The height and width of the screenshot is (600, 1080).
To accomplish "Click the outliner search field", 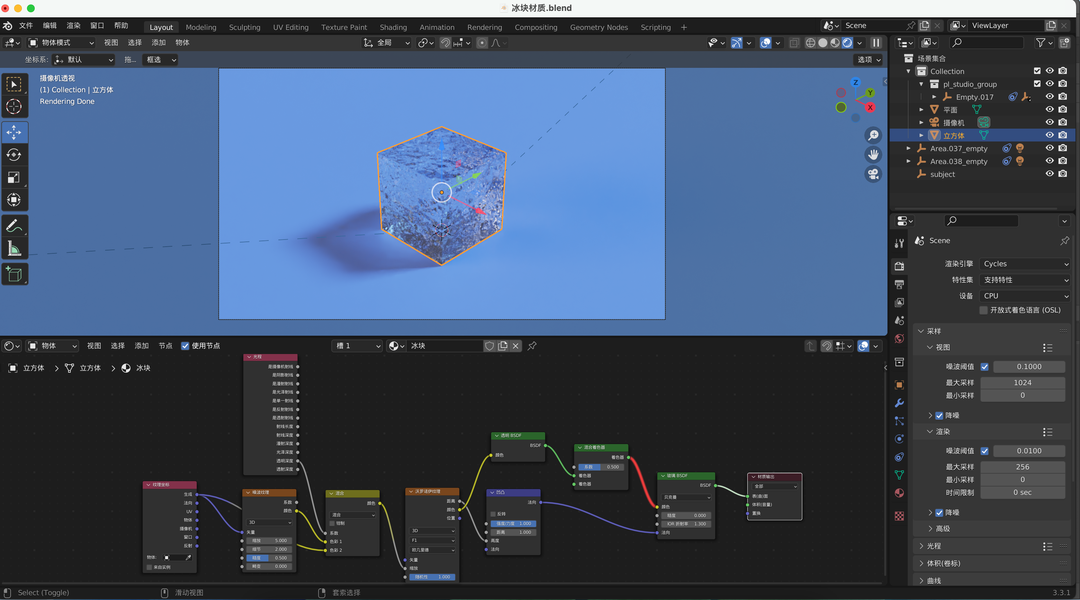I will [985, 43].
